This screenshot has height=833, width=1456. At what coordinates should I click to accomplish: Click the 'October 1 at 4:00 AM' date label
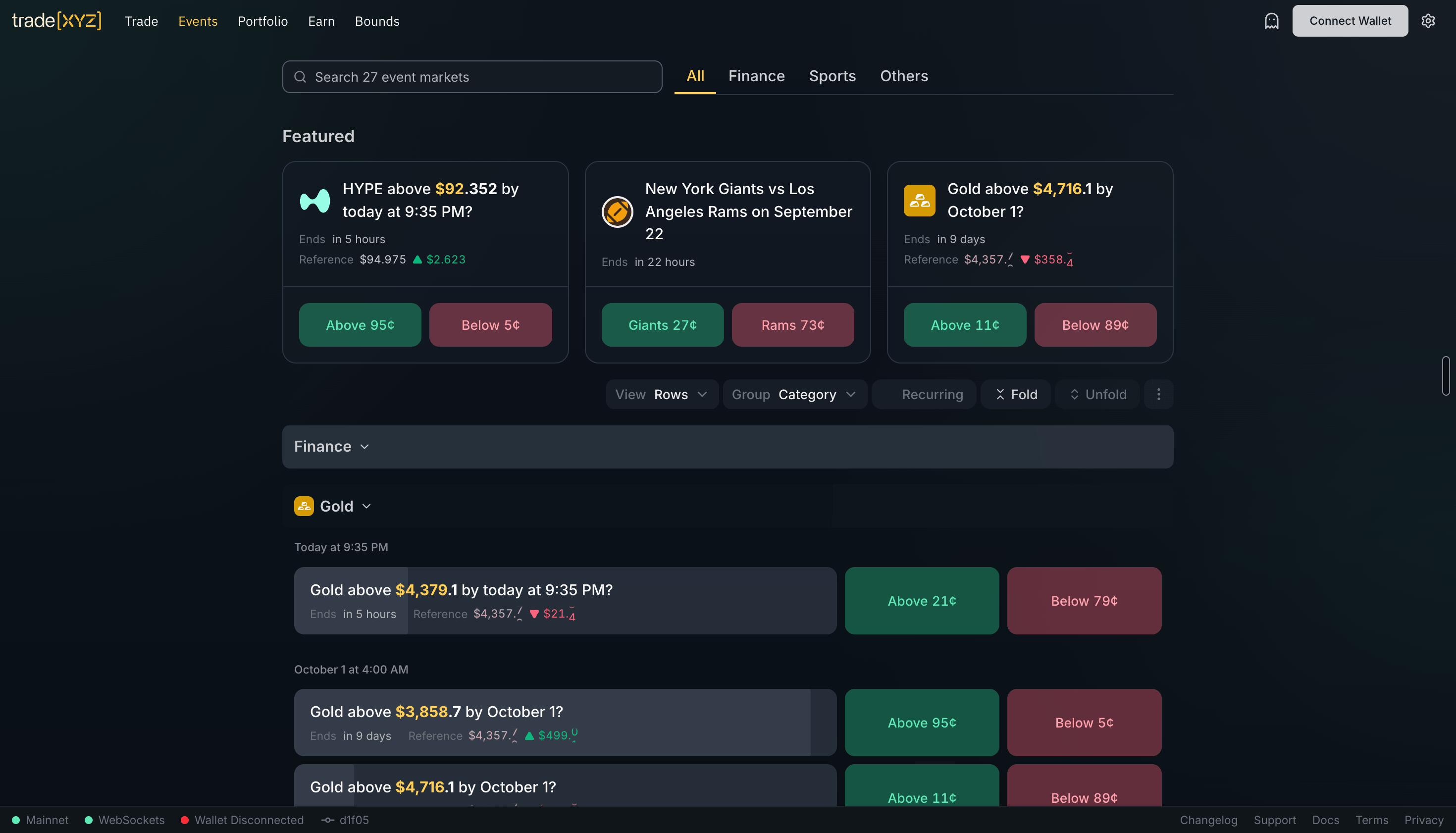pyautogui.click(x=351, y=670)
